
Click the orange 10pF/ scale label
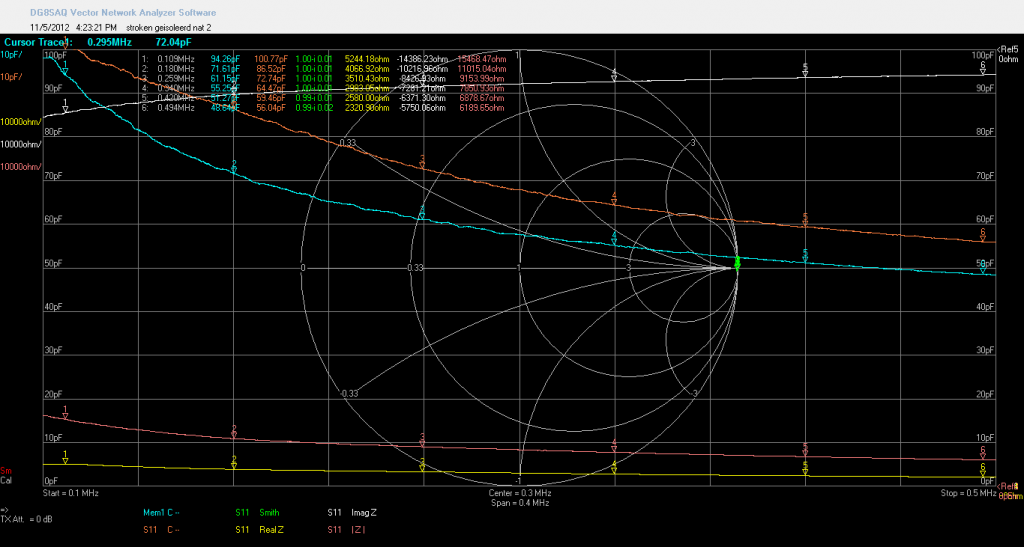coord(11,77)
